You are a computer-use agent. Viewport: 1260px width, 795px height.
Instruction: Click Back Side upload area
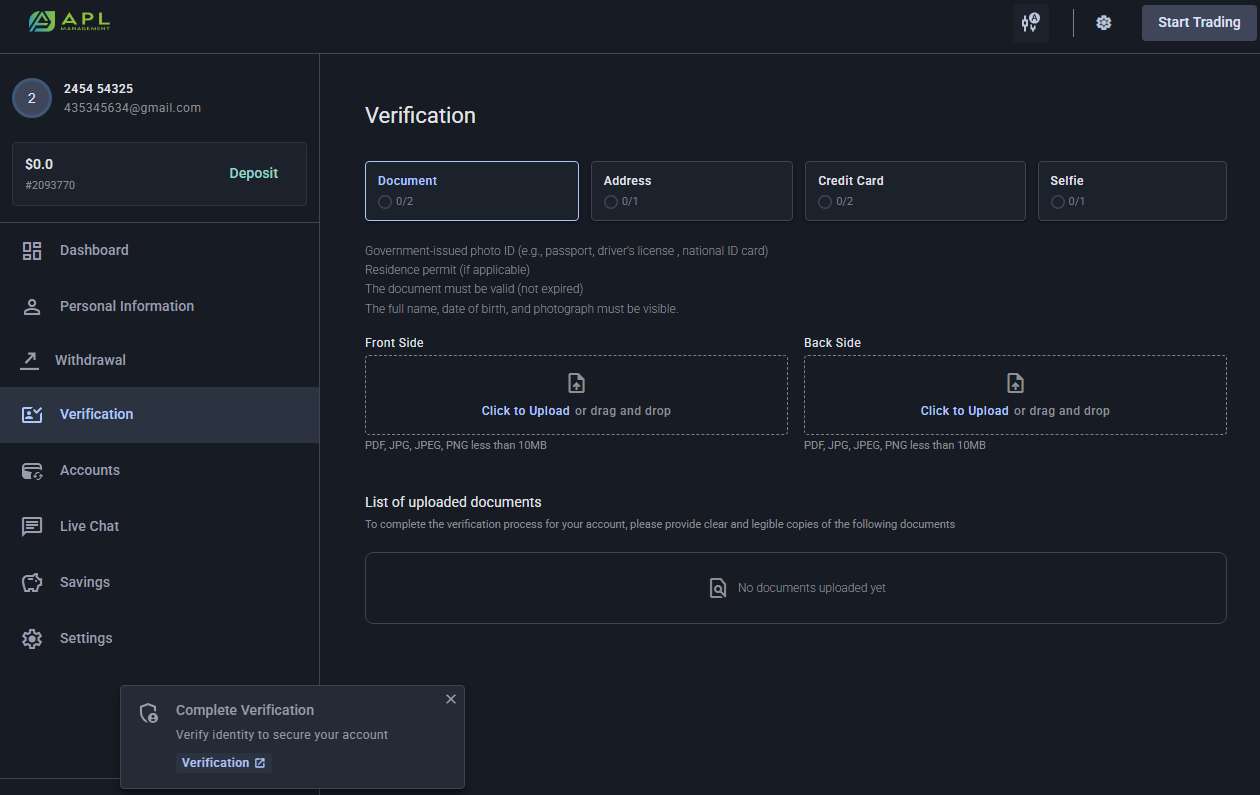coord(1015,395)
